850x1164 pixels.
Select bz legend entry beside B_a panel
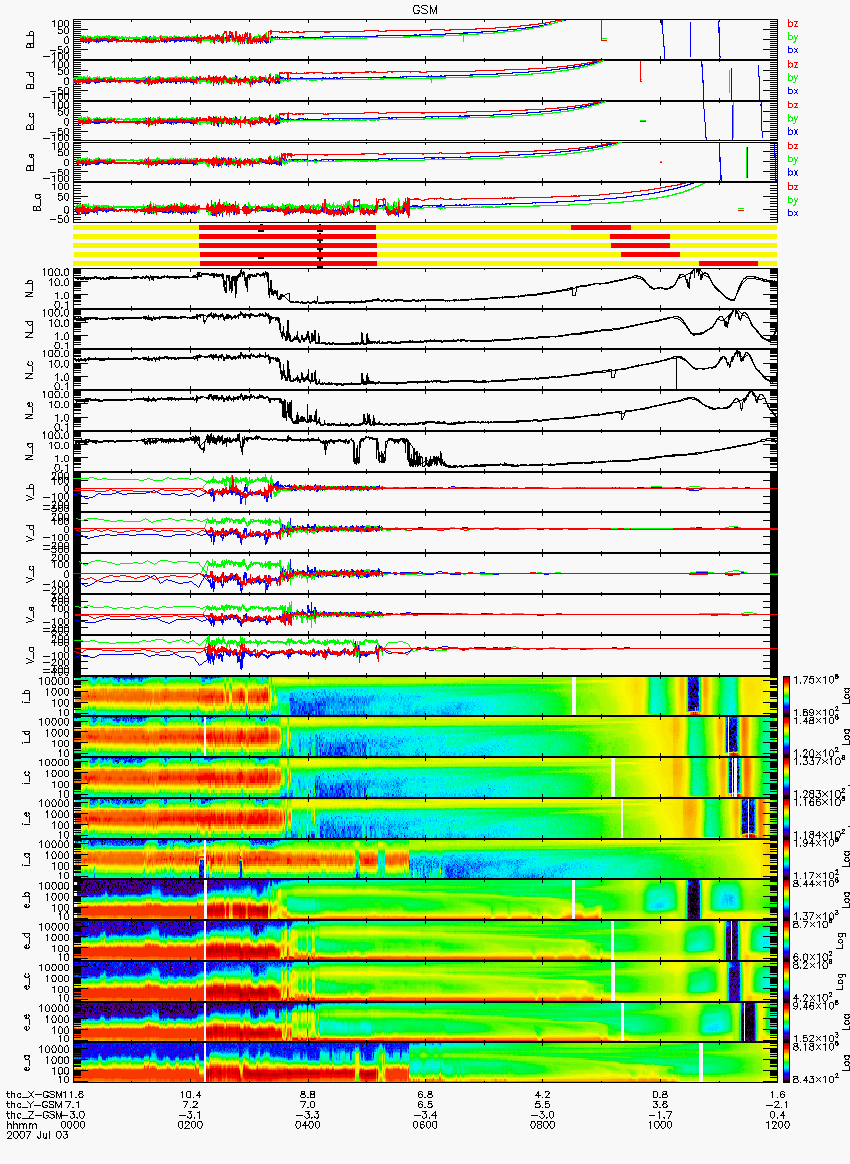[792, 186]
